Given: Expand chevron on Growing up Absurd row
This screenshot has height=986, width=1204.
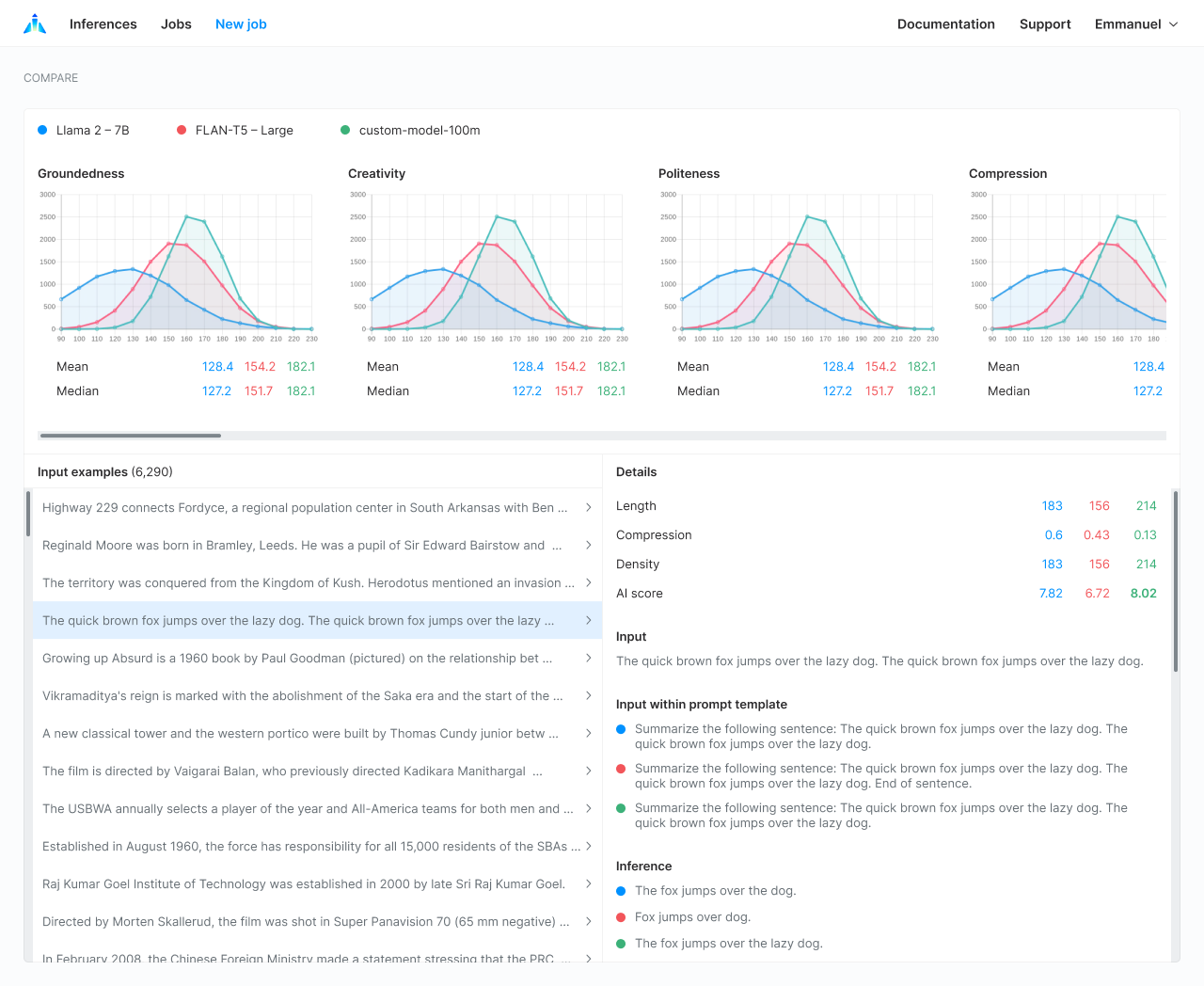Looking at the screenshot, I should tap(589, 658).
